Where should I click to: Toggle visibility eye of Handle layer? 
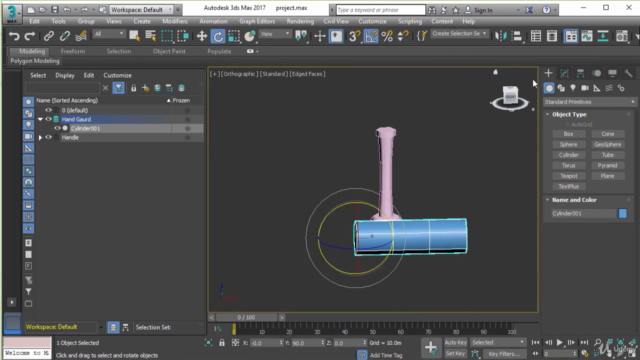48,137
